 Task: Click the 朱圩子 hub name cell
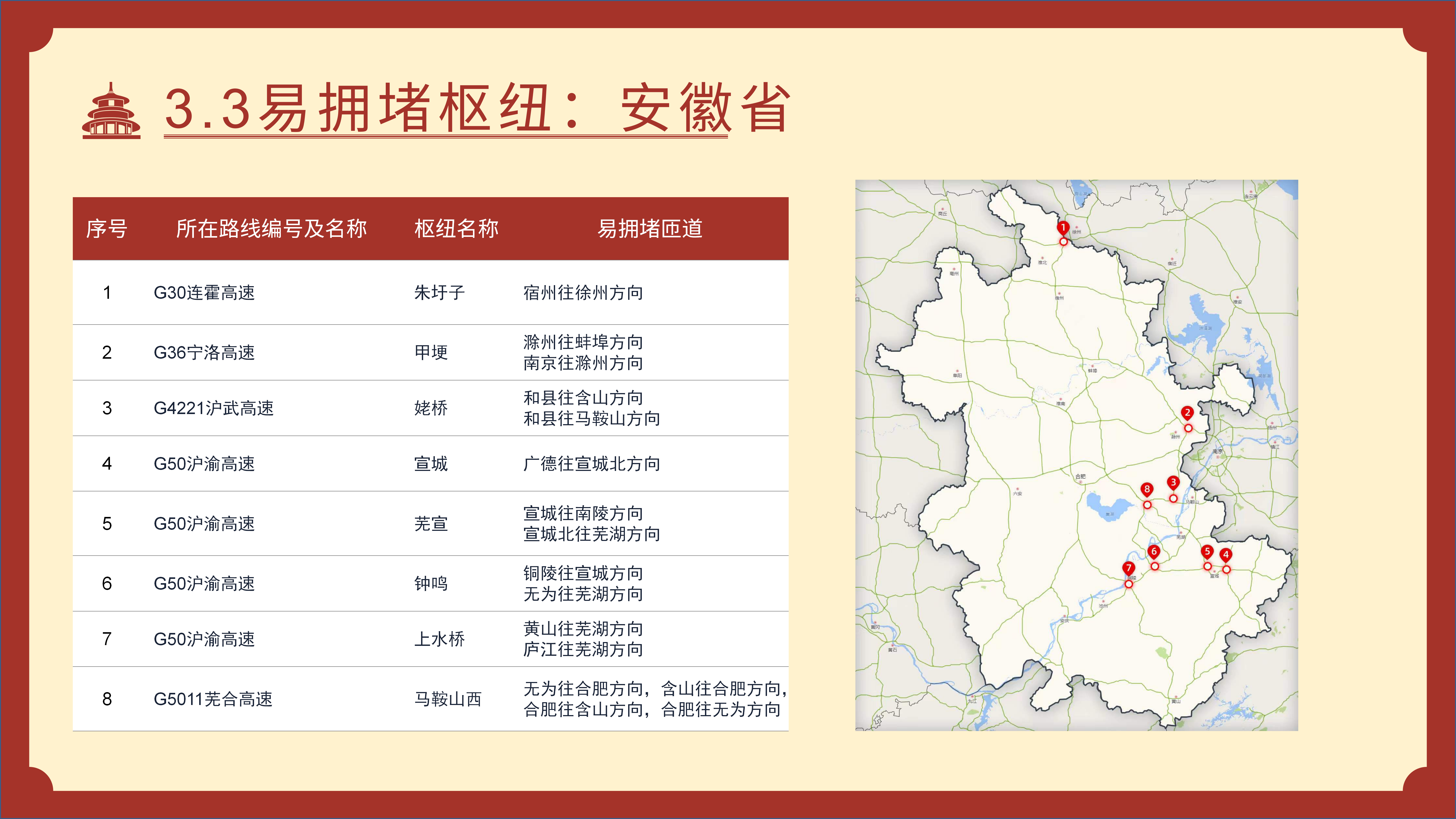pyautogui.click(x=439, y=293)
